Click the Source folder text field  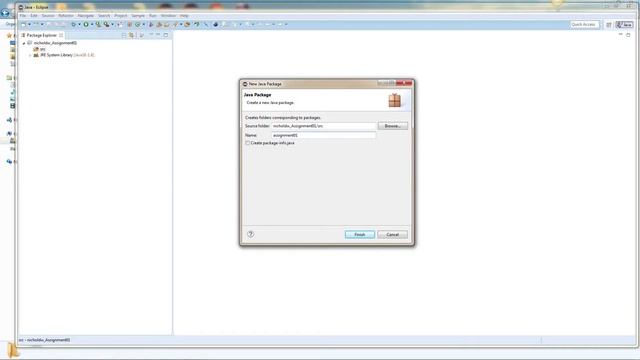(324, 126)
